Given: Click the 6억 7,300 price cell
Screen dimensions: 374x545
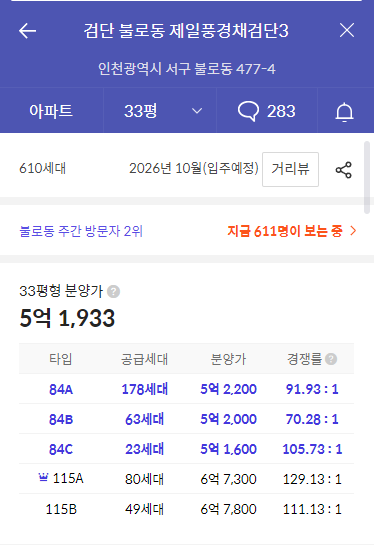Looking at the screenshot, I should tap(228, 479).
